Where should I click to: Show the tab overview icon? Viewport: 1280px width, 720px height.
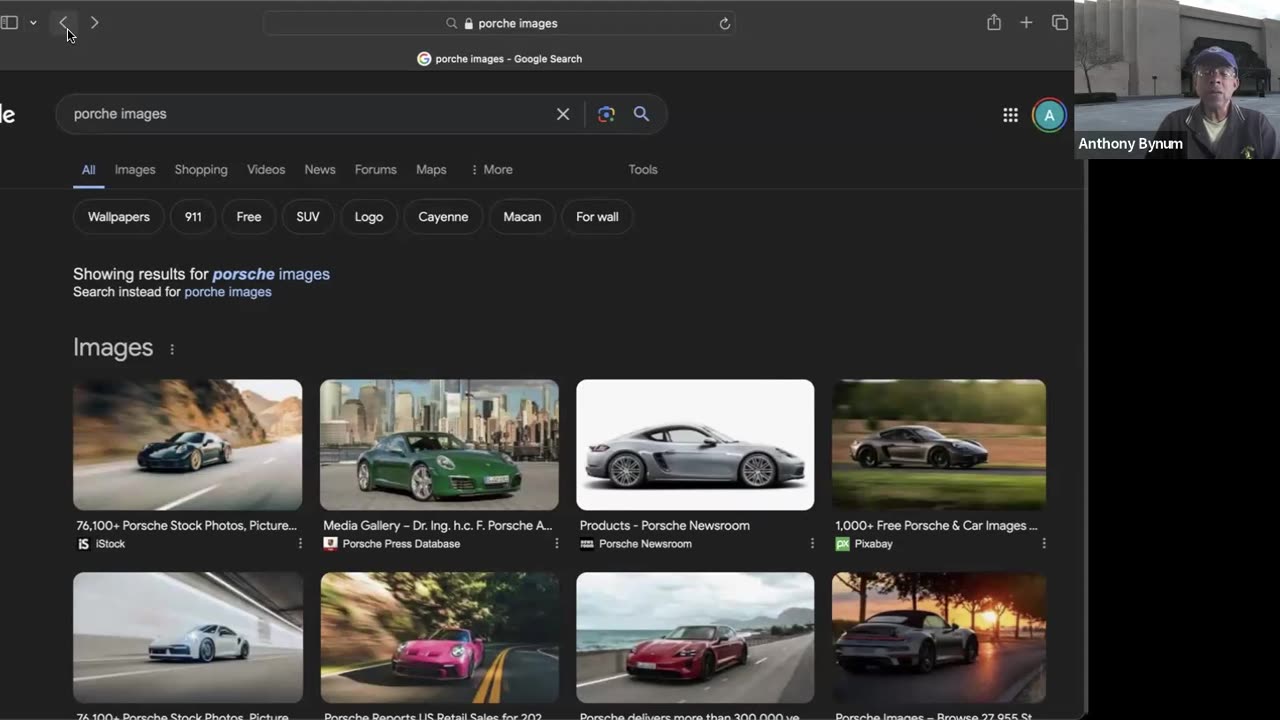tap(1059, 23)
